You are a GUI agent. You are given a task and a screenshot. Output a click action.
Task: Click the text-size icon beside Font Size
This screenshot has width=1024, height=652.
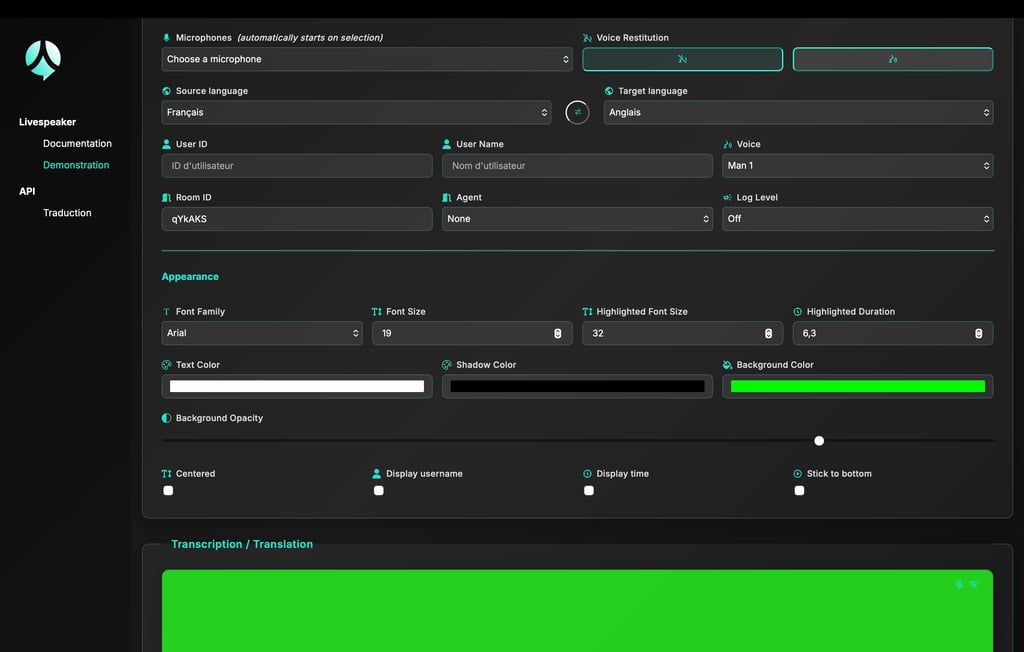[377, 312]
